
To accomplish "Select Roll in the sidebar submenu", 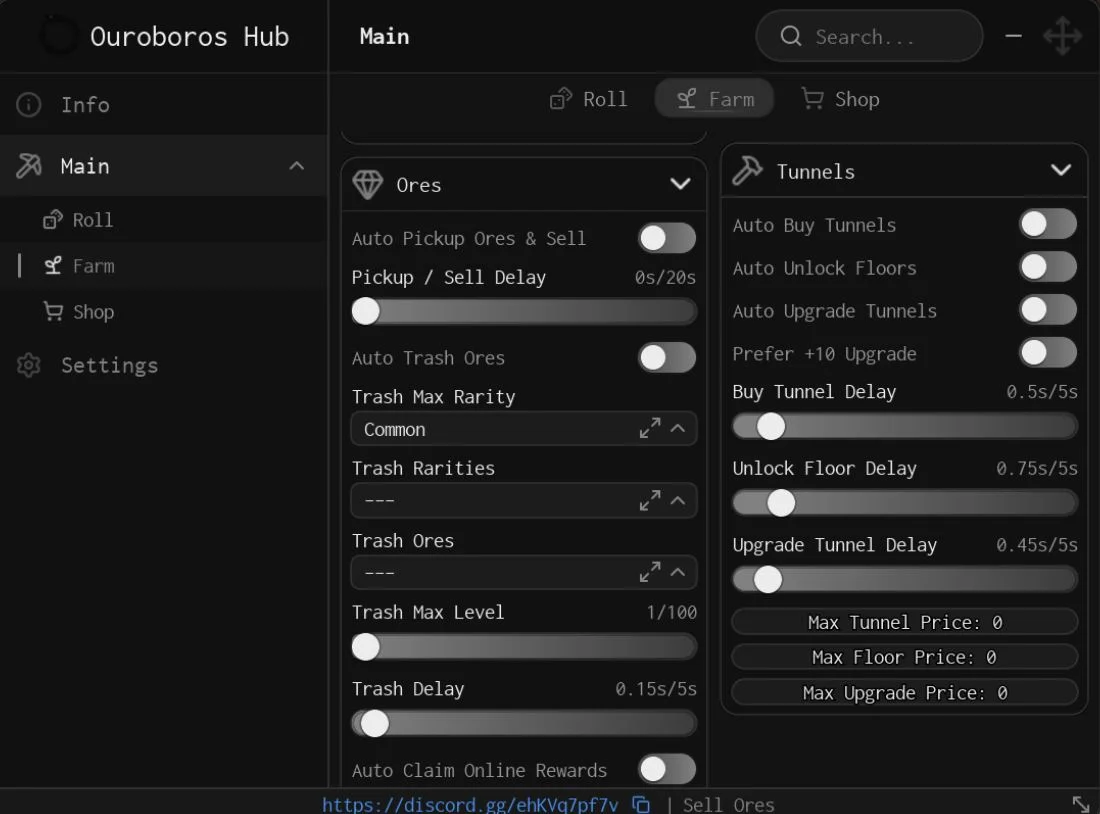I will (x=163, y=220).
